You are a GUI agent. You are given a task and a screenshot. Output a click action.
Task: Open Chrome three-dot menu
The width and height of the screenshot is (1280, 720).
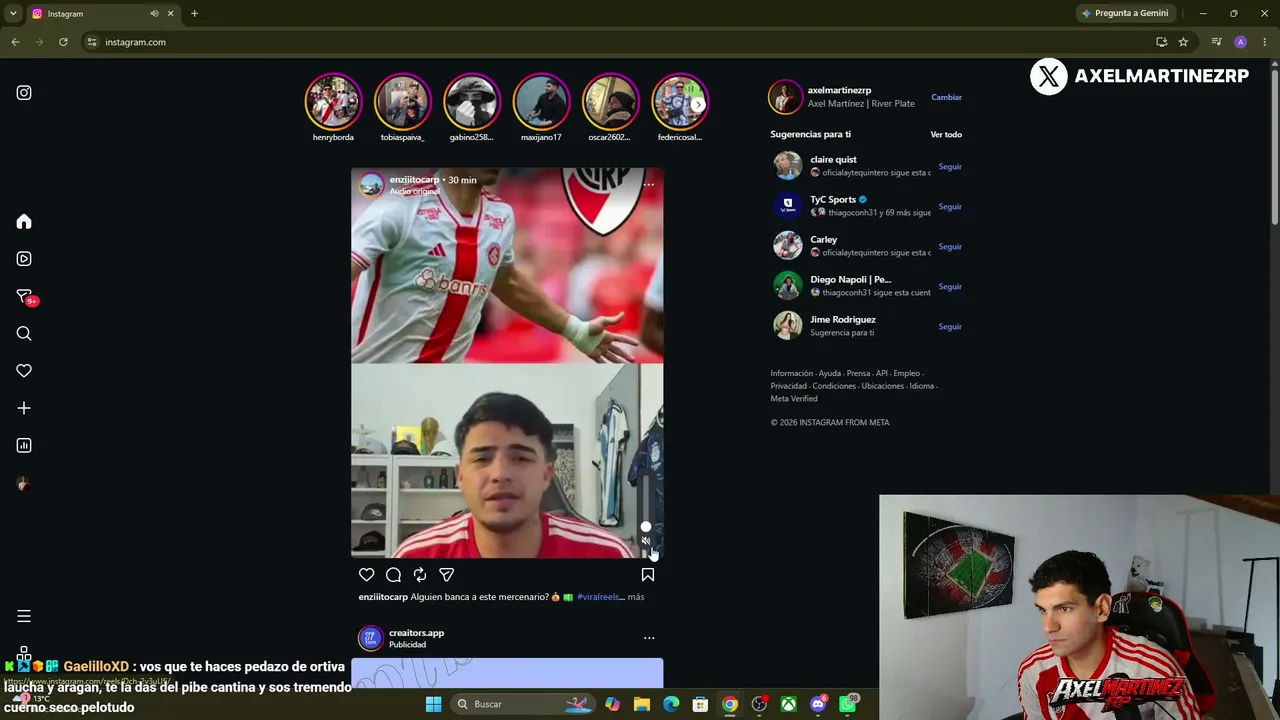pyautogui.click(x=1265, y=42)
